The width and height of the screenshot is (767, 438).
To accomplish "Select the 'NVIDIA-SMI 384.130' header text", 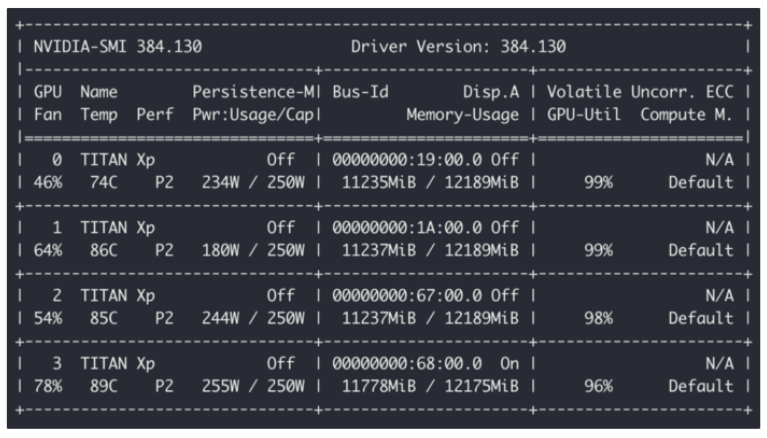I will [117, 47].
